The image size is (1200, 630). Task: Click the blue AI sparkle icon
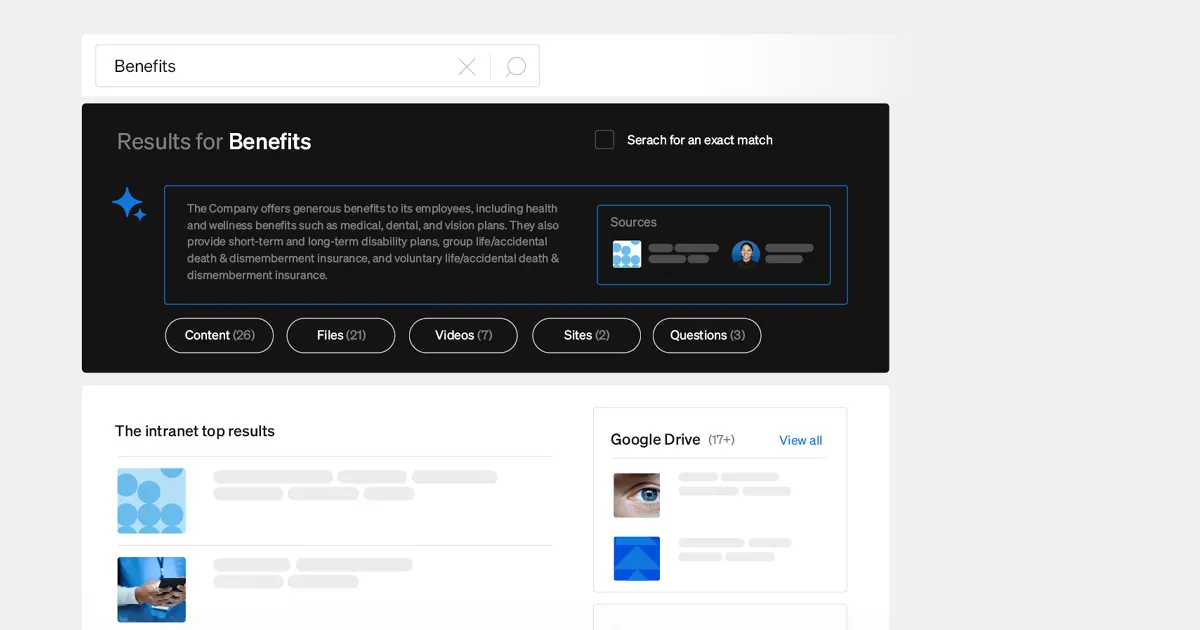pos(129,204)
